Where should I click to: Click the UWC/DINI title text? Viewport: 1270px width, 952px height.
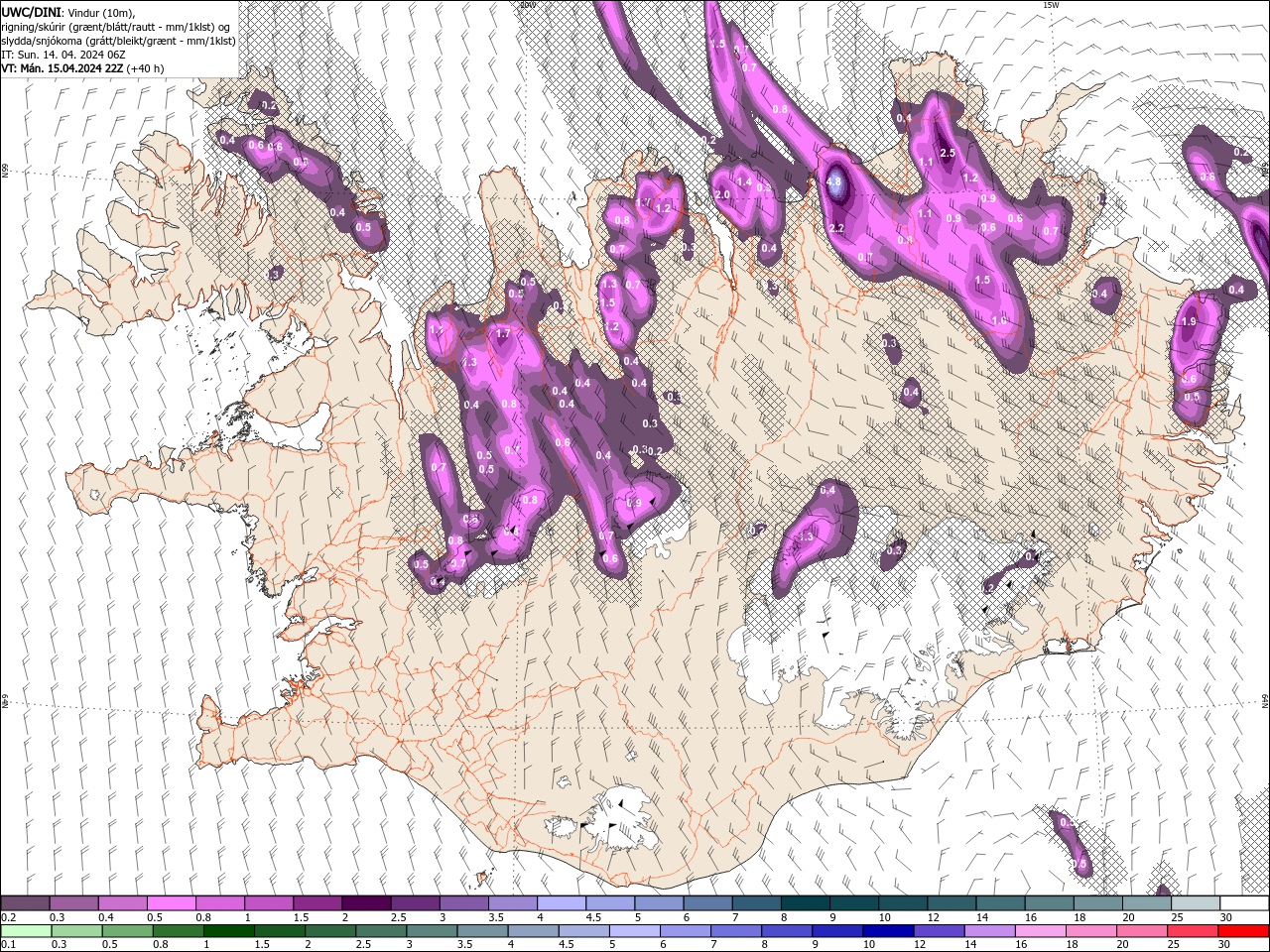click(x=31, y=12)
